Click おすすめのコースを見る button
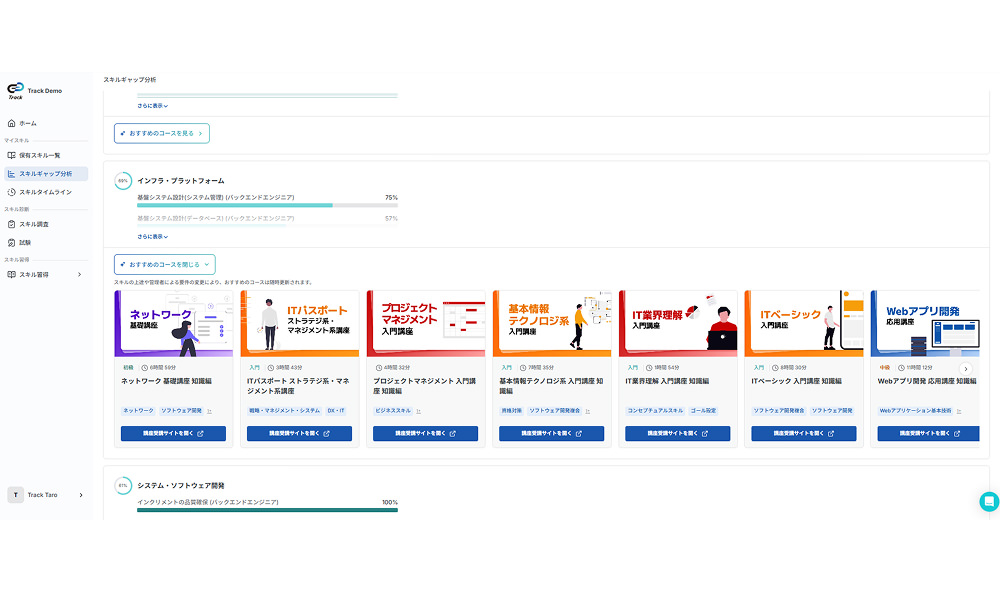Viewport: 1000px width, 592px height. 161,133
